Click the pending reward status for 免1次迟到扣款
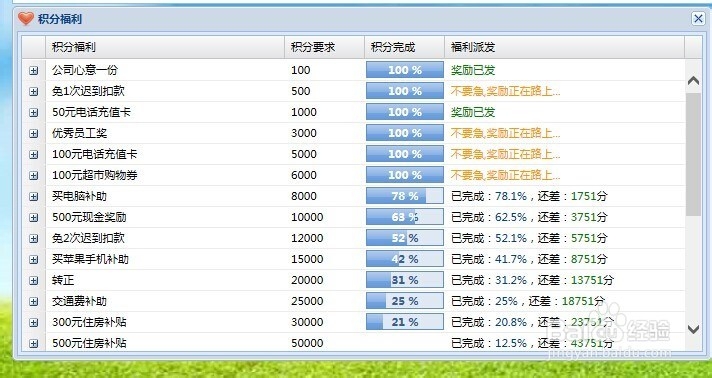This screenshot has width=712, height=378. pyautogui.click(x=505, y=91)
